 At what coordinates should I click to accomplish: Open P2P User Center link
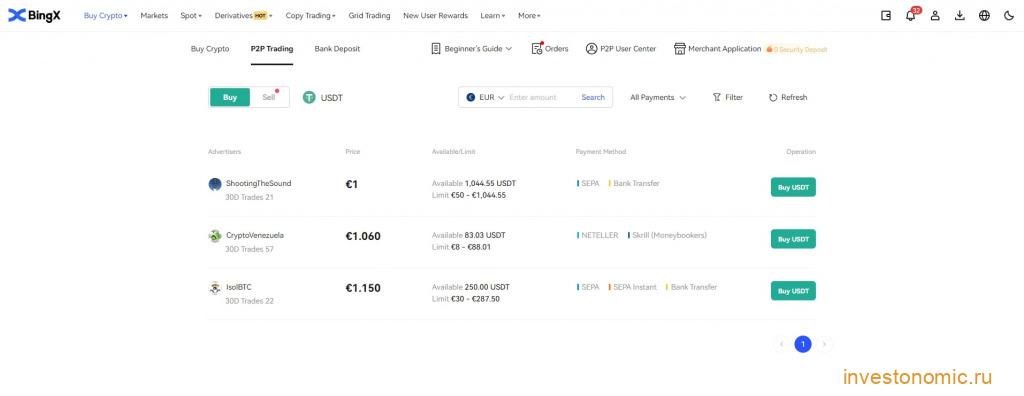tap(628, 49)
